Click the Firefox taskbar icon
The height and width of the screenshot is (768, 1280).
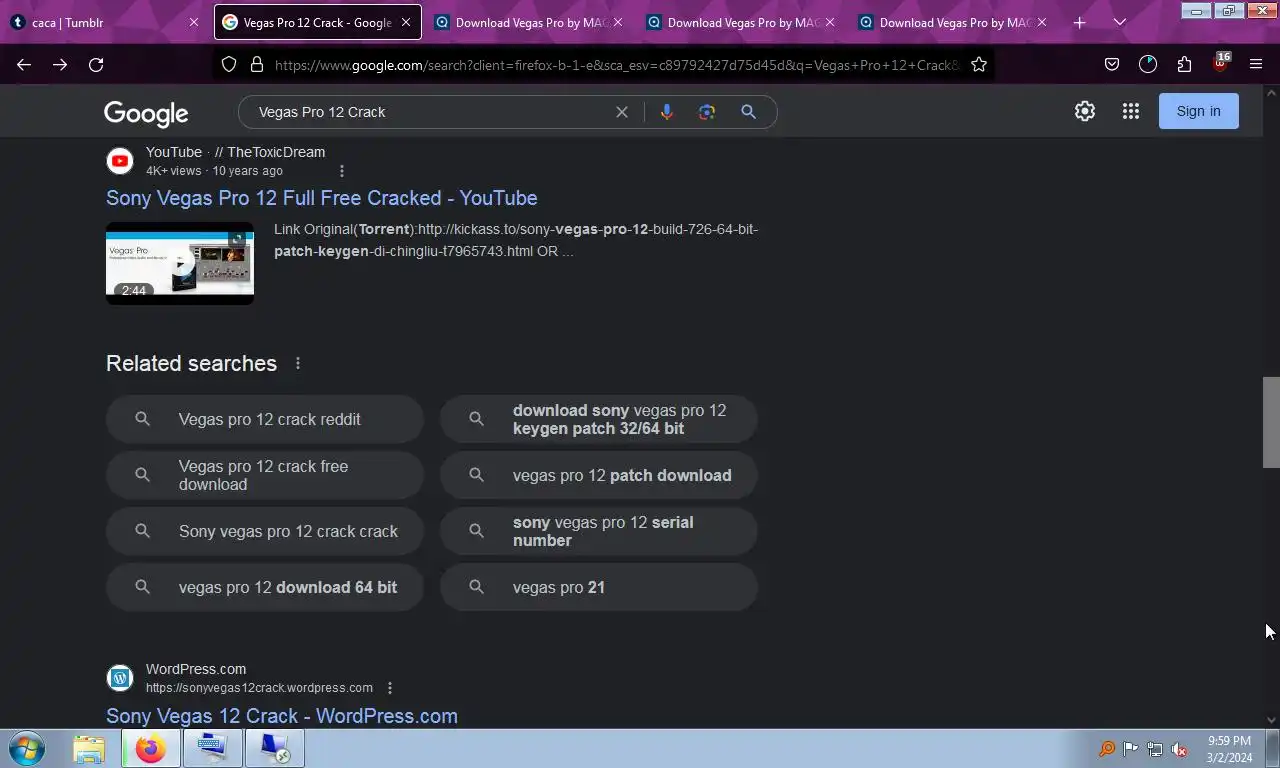pyautogui.click(x=151, y=748)
